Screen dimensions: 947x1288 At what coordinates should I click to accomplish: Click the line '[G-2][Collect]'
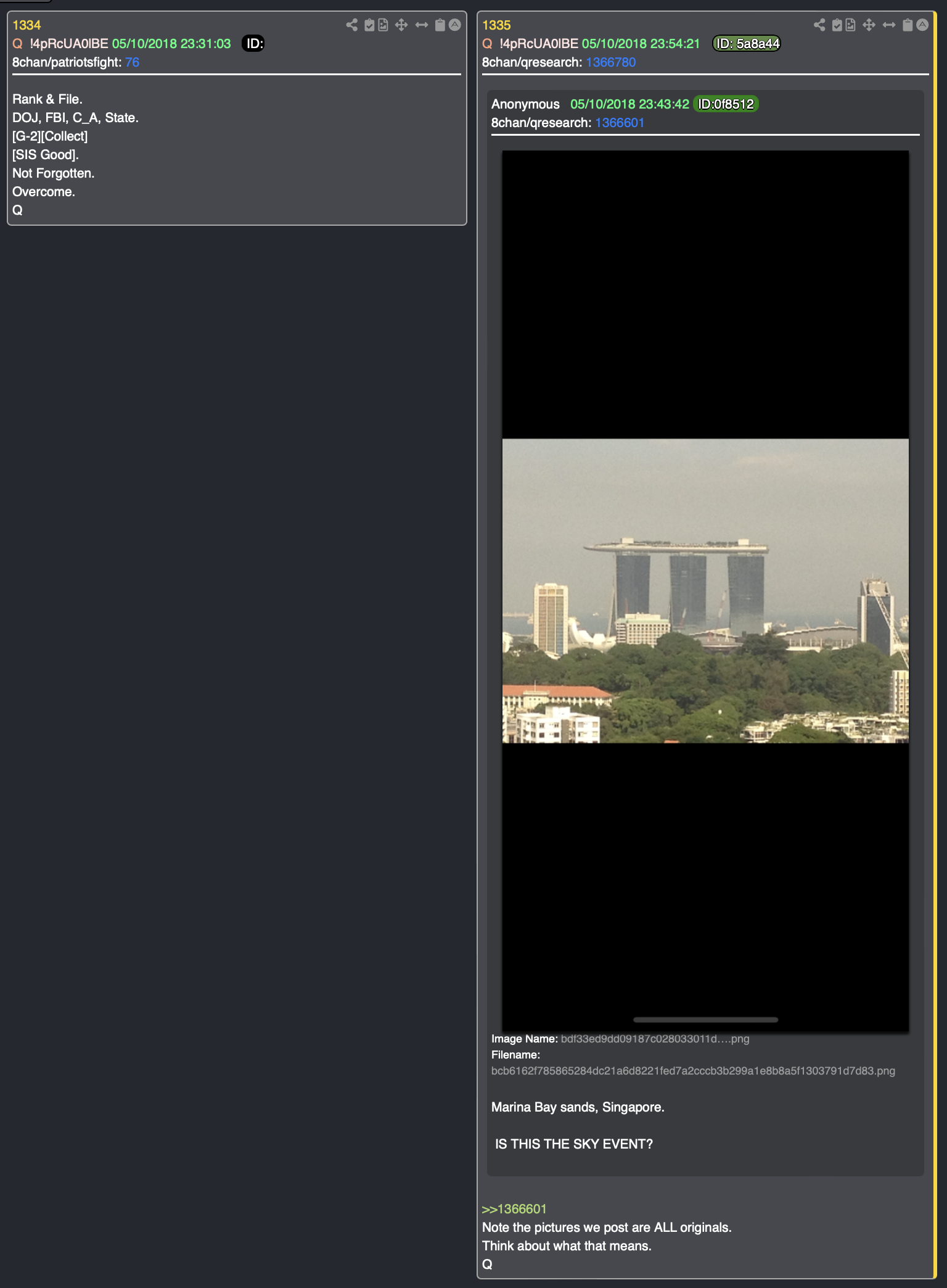[50, 136]
